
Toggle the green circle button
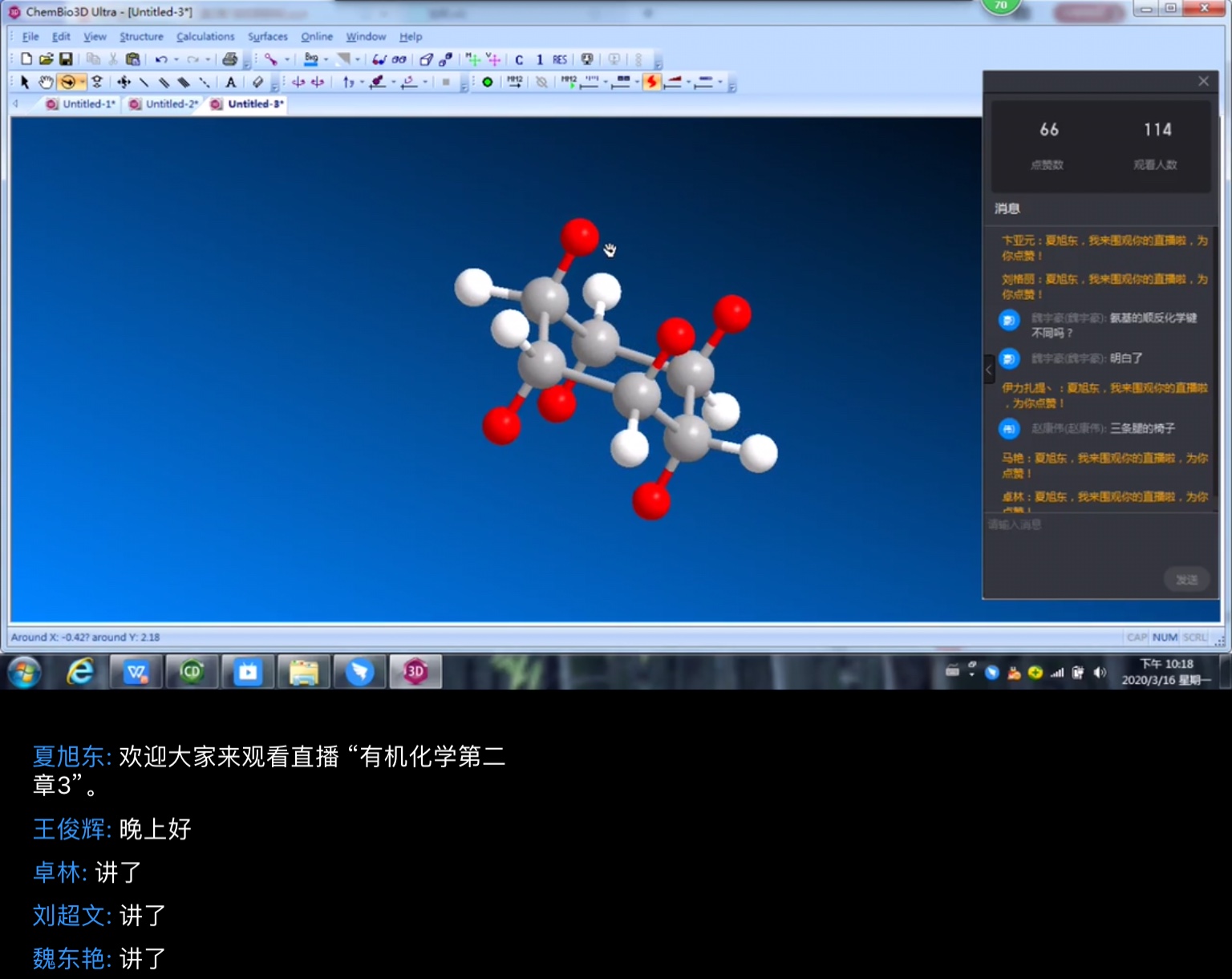point(487,82)
